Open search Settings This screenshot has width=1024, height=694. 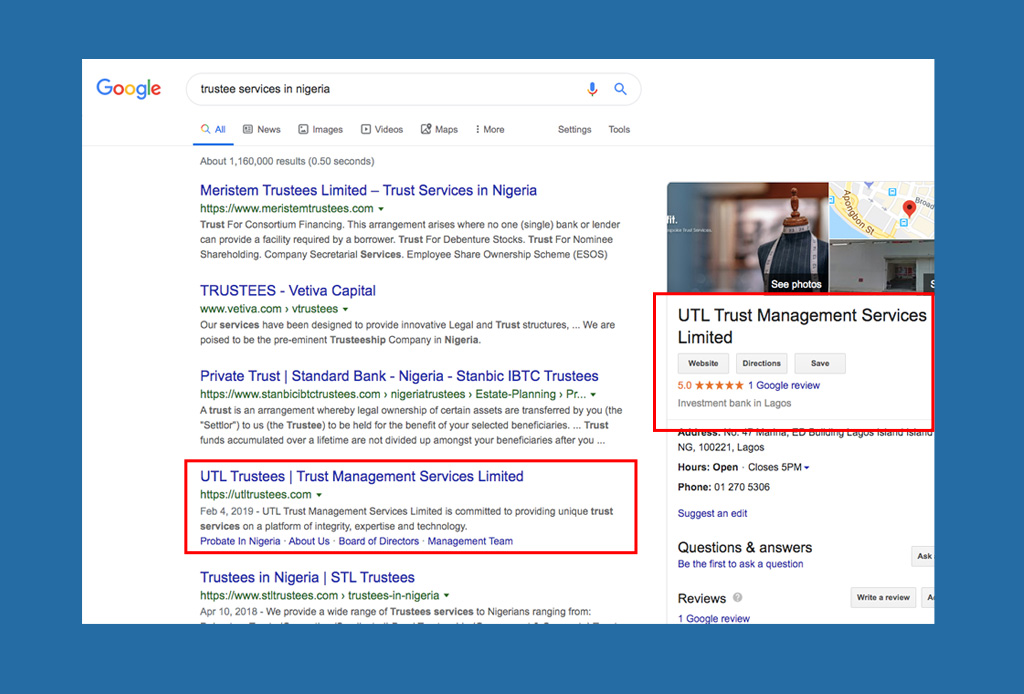pos(575,129)
